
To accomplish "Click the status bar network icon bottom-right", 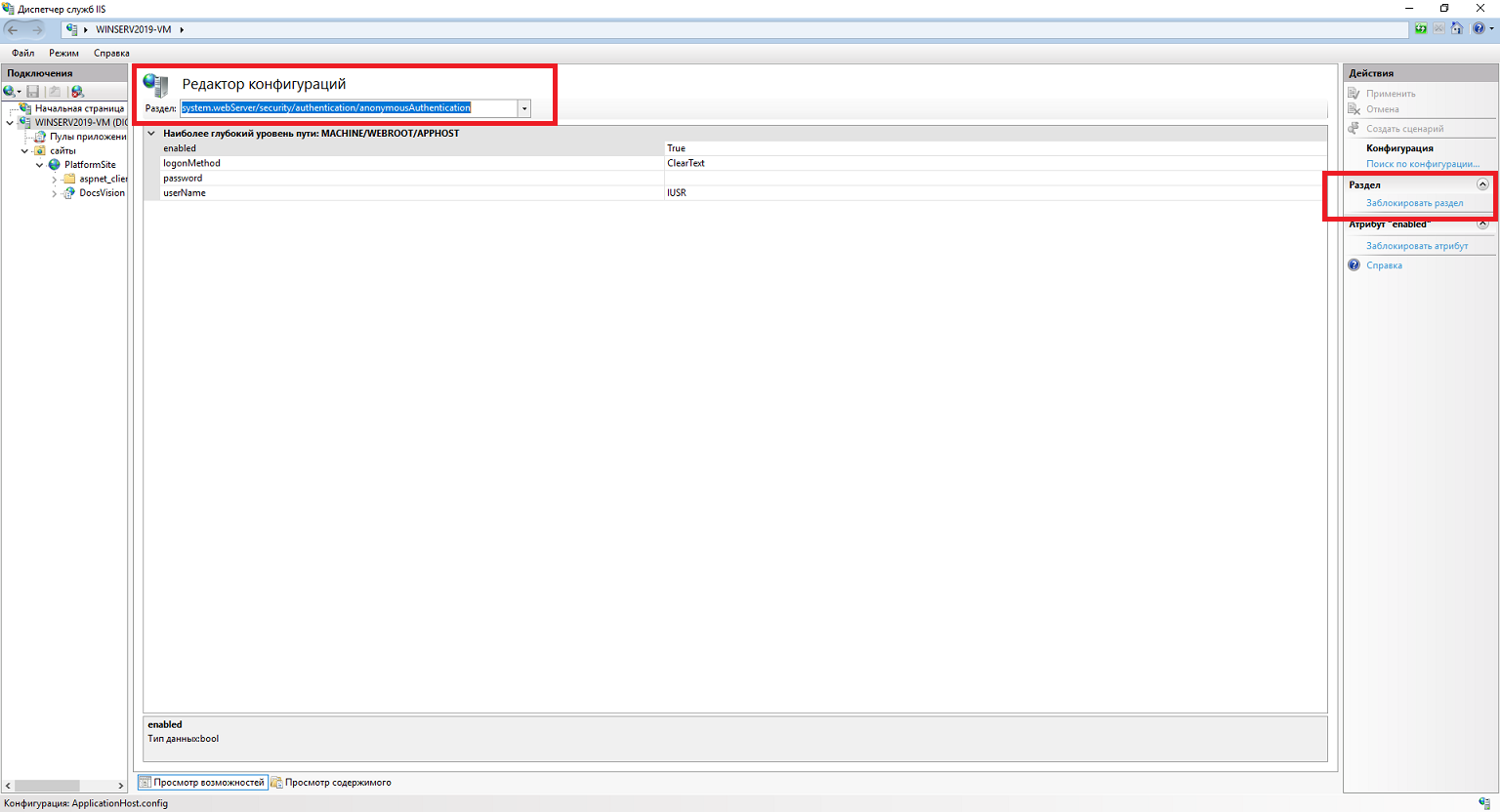I will (1483, 803).
